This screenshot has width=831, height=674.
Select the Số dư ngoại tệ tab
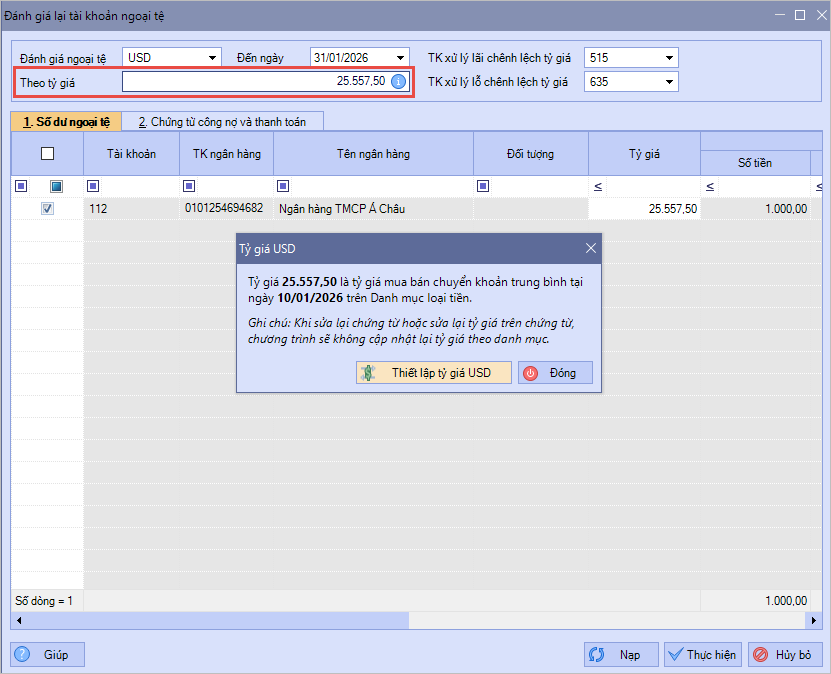pos(66,122)
